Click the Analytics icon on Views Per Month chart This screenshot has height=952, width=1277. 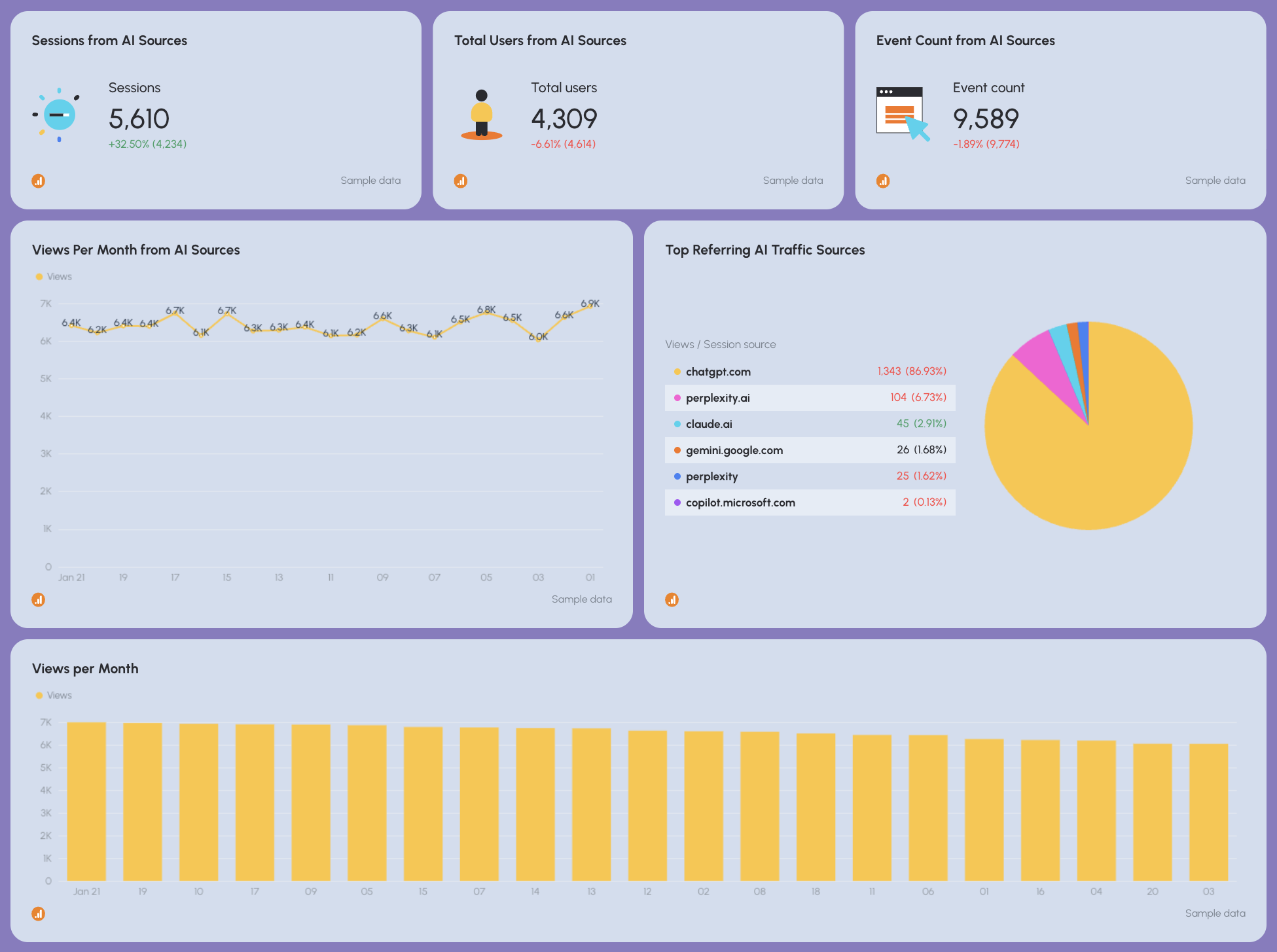click(x=39, y=599)
